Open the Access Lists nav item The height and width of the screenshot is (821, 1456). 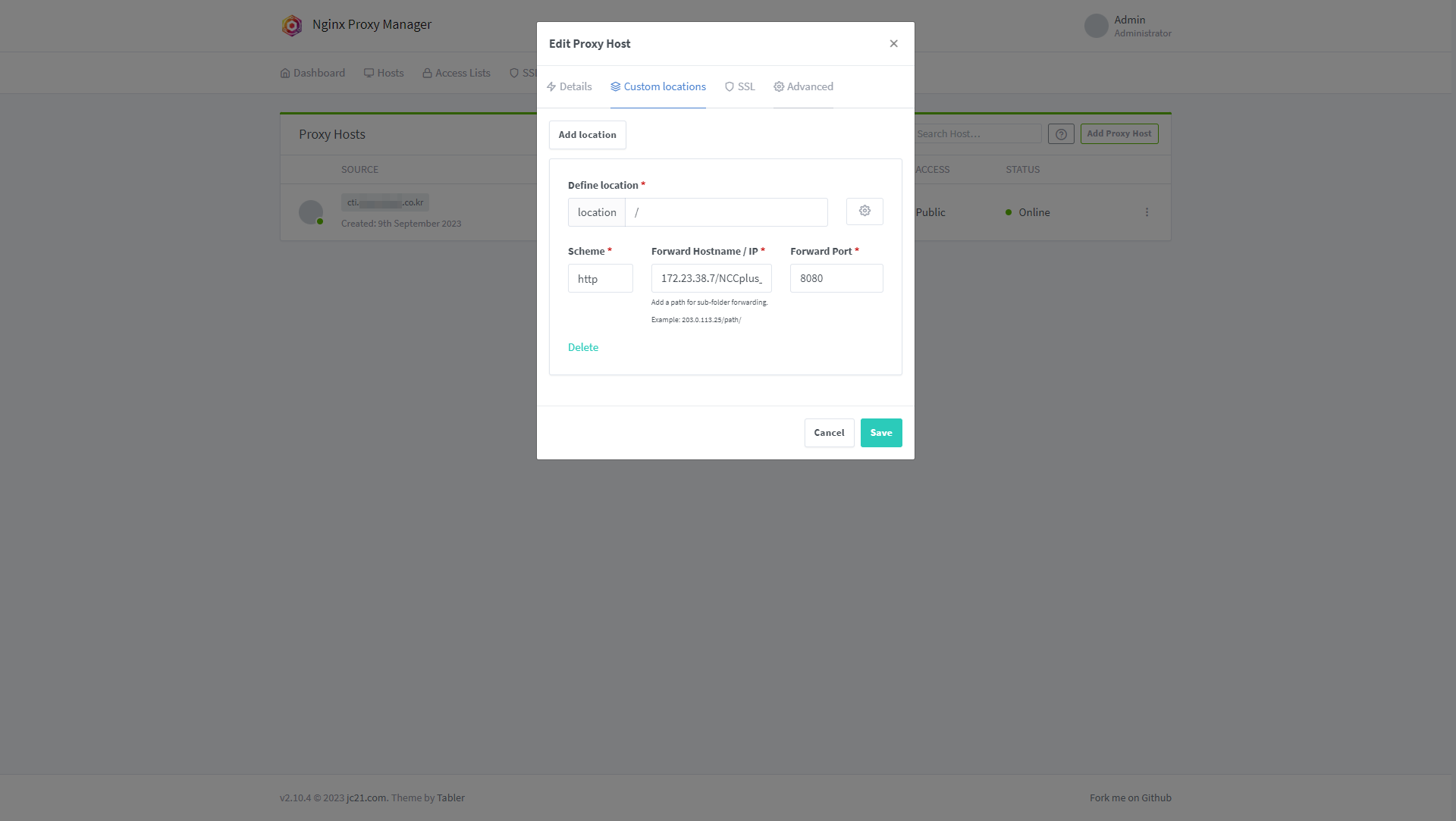point(457,74)
